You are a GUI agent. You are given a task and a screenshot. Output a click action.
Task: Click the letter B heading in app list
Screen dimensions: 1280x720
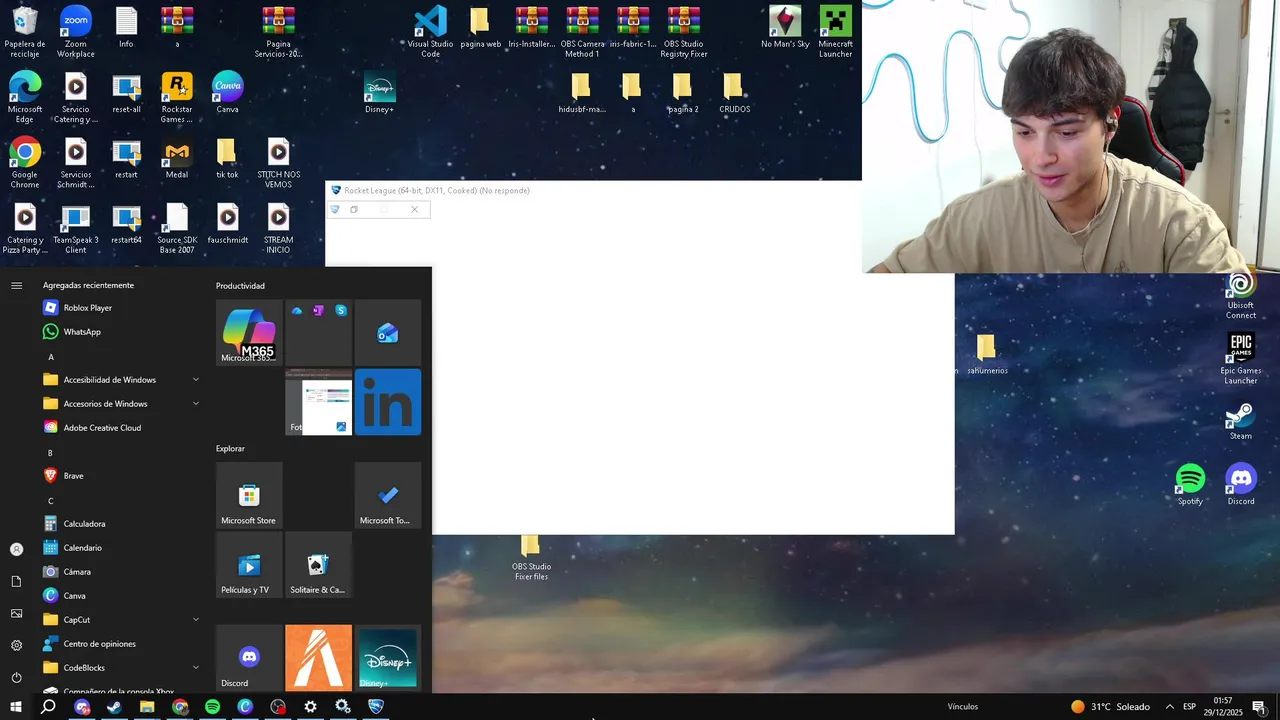click(51, 453)
